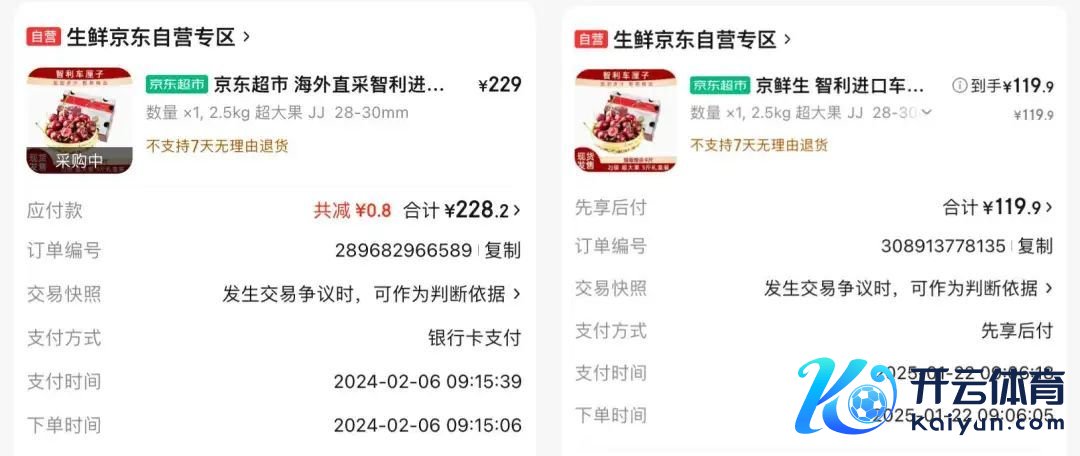Copy order number 308913778135

click(x=1035, y=246)
